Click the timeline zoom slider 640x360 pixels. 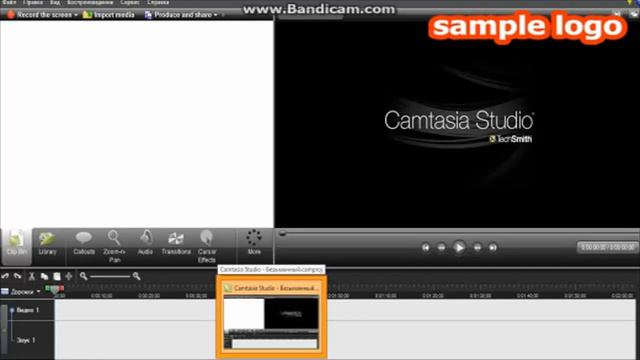(x=110, y=276)
